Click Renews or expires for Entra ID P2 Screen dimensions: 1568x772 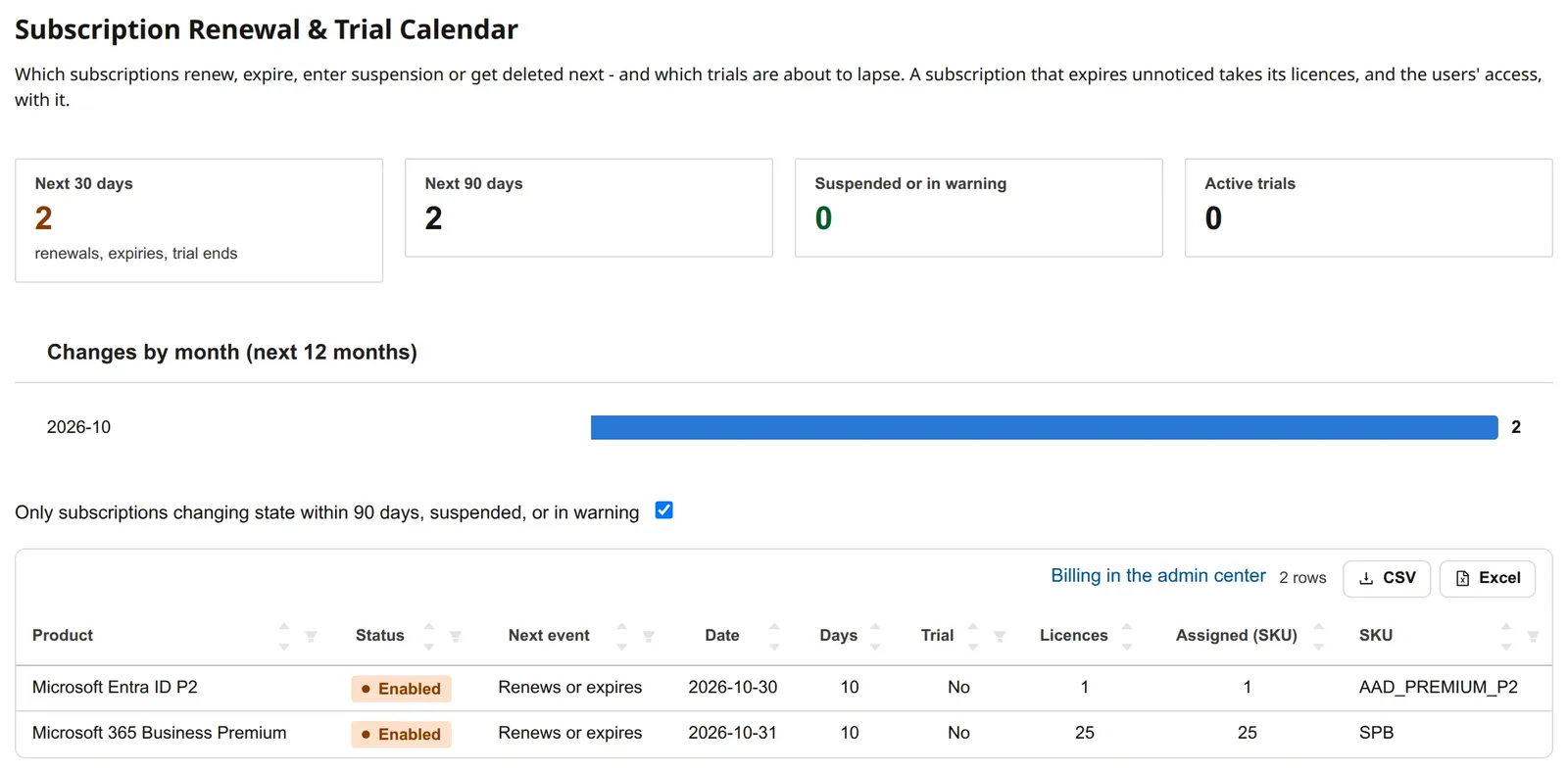pos(570,688)
